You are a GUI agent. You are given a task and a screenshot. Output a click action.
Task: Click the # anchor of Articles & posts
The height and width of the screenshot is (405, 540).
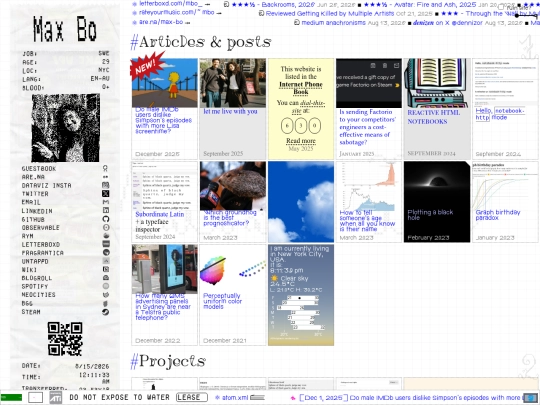[x=134, y=42]
